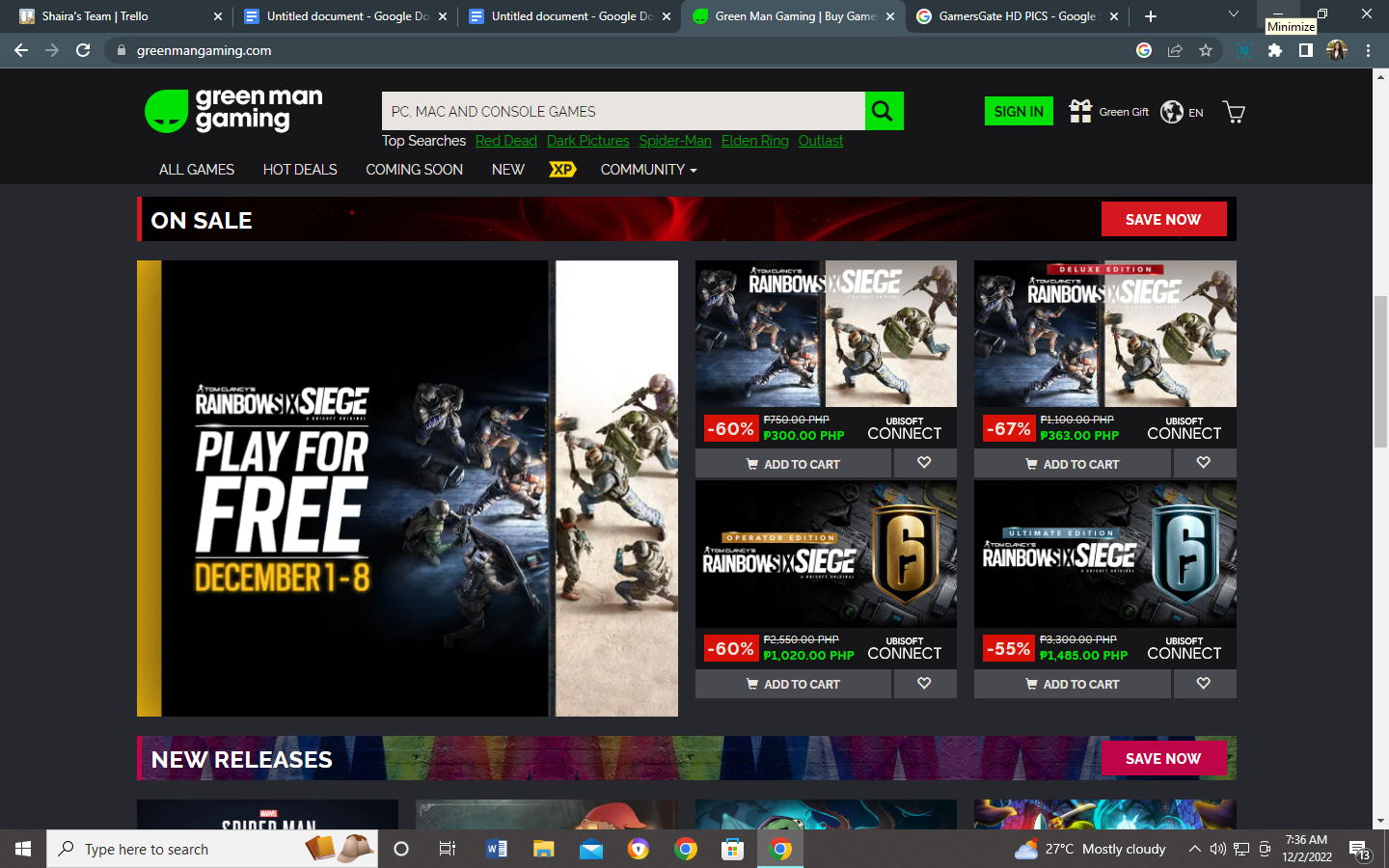Show hidden system tray icons
Viewport: 1389px width, 868px height.
(1194, 849)
